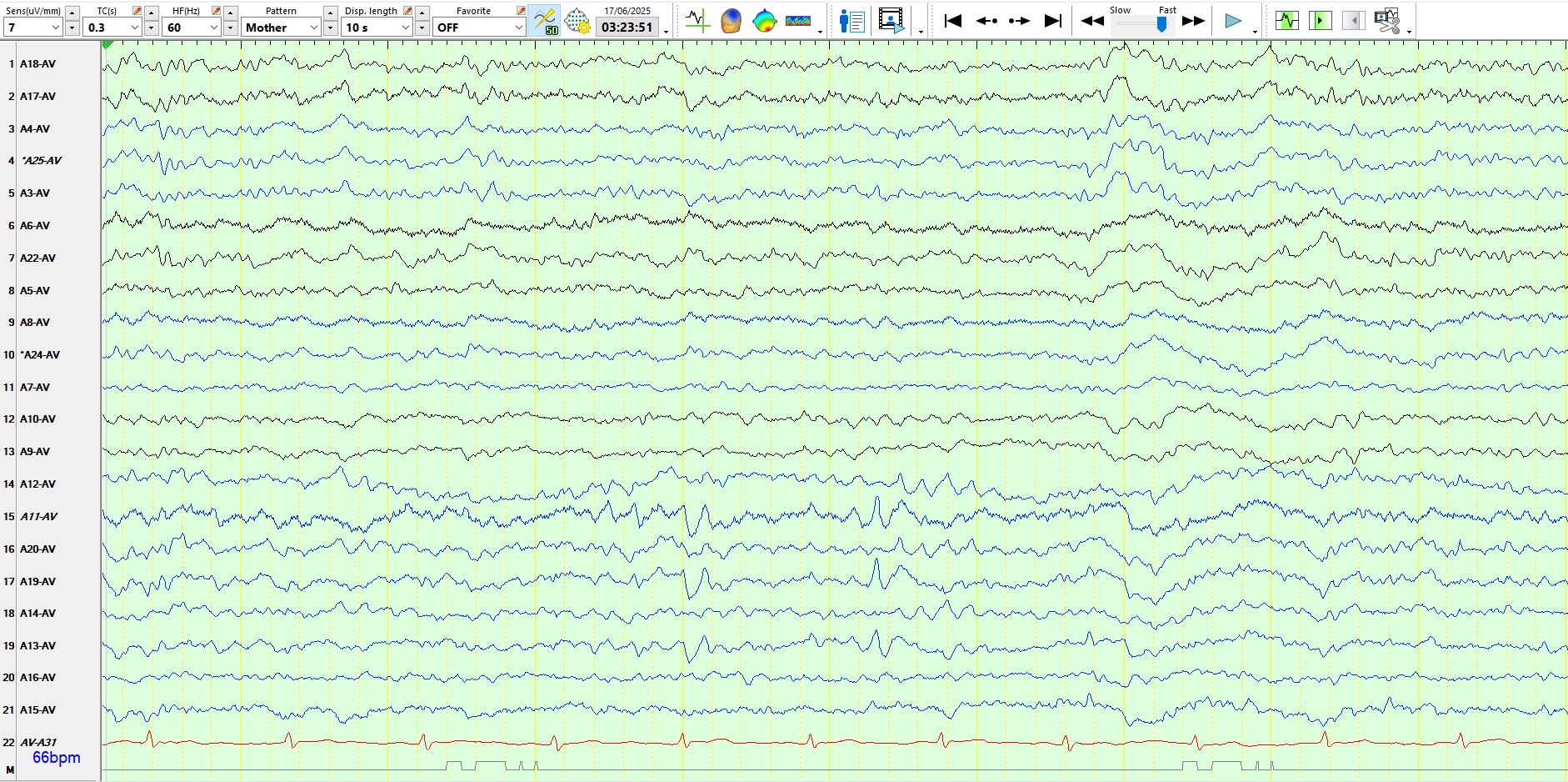Select the waveform cursor measurement tool

coord(697,21)
